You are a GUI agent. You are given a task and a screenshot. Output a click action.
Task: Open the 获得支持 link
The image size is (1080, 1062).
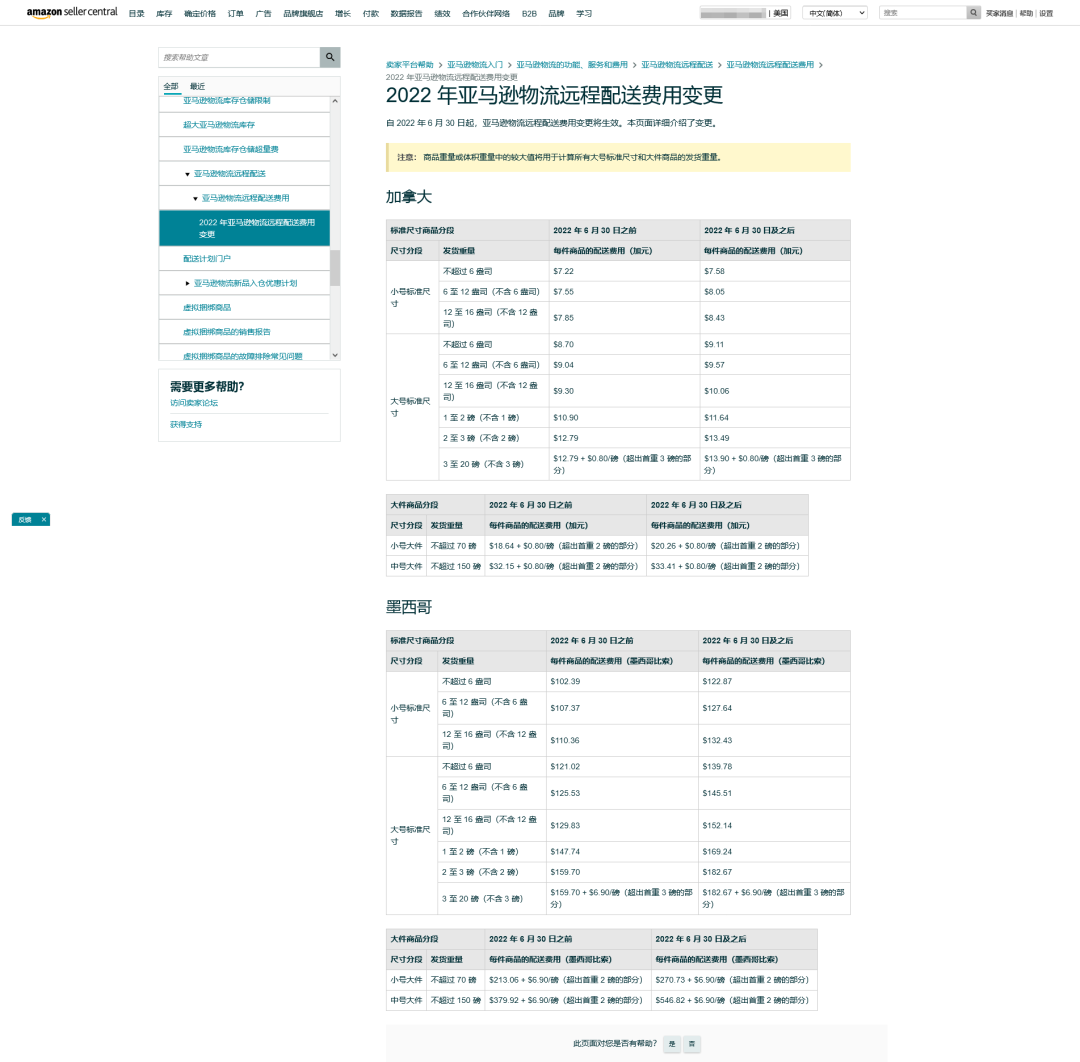(186, 425)
